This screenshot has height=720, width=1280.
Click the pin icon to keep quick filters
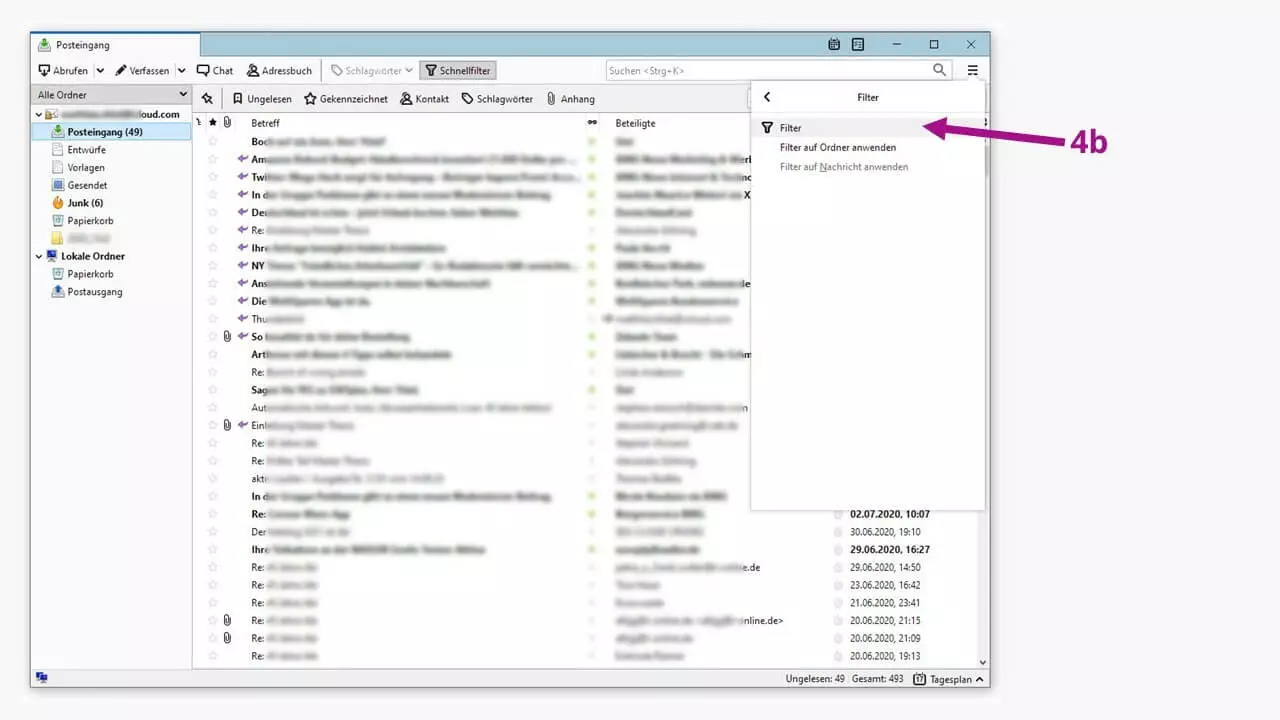207,98
